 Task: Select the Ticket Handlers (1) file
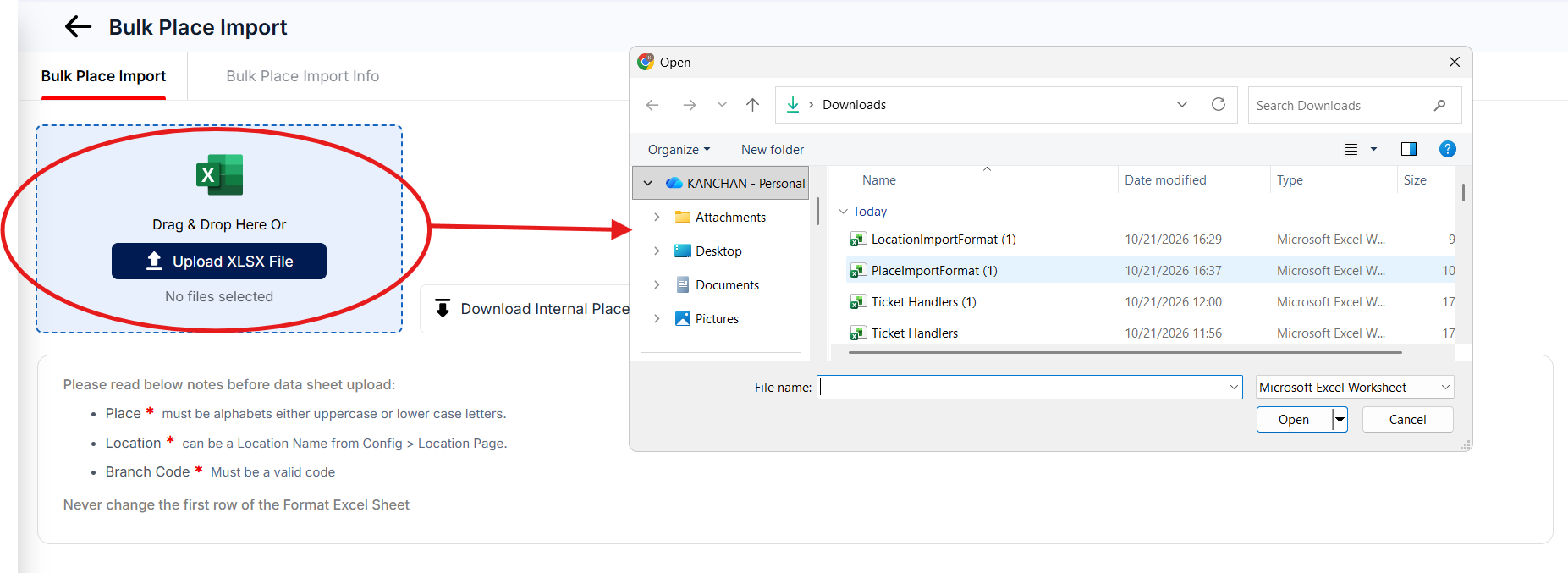click(x=923, y=302)
